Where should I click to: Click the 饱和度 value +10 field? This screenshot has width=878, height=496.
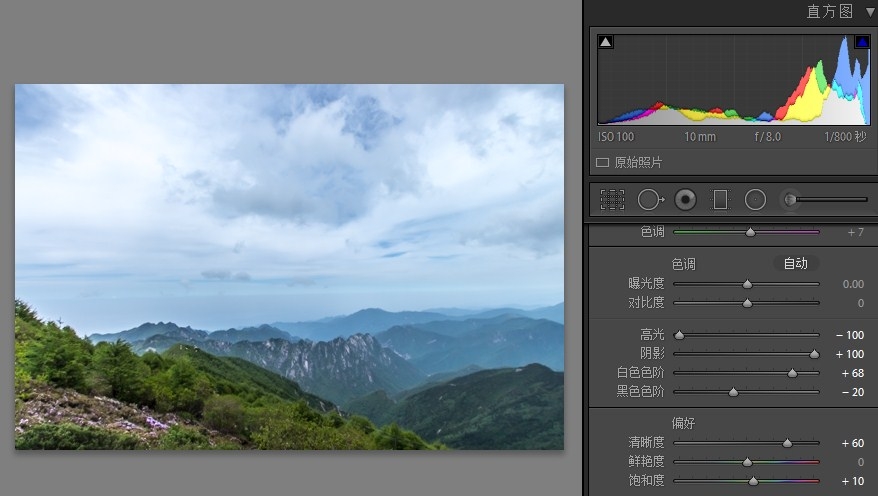[x=850, y=481]
